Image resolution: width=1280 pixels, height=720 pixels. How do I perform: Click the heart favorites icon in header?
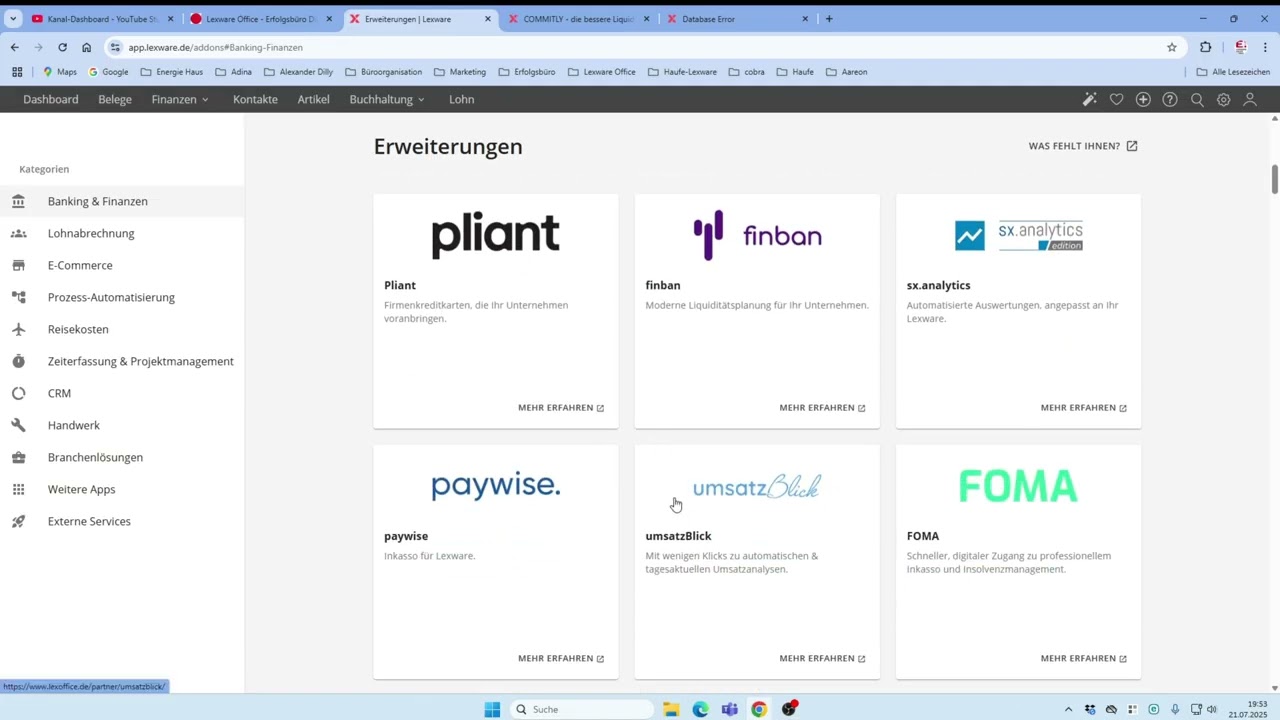1116,99
